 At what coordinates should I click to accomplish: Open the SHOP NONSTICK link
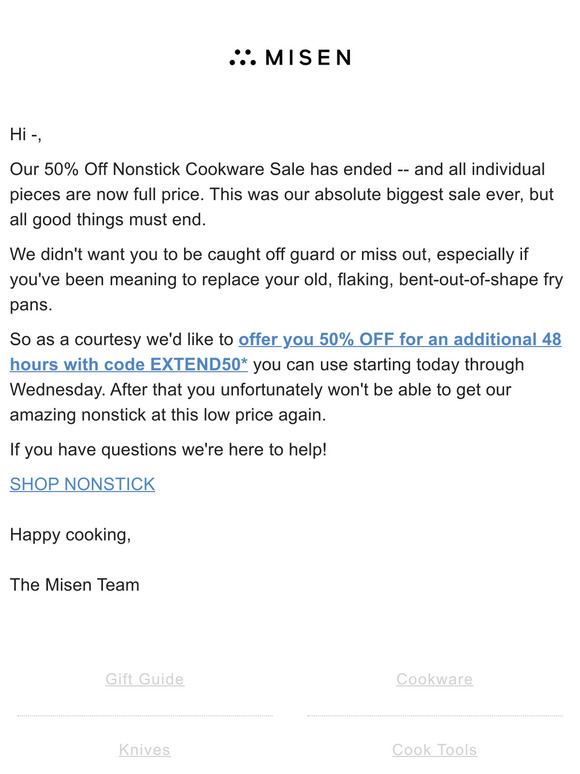pos(82,484)
